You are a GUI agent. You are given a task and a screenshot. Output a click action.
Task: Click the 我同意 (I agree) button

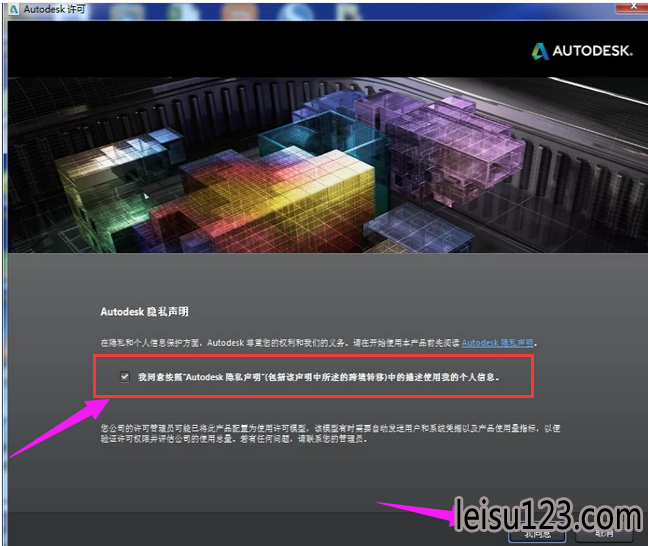coord(537,535)
